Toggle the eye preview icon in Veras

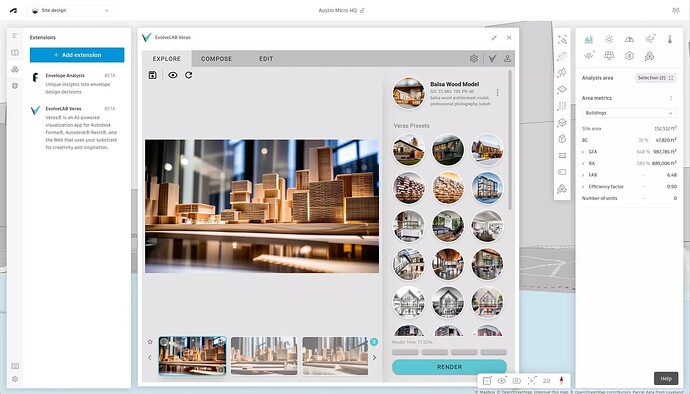pos(173,75)
